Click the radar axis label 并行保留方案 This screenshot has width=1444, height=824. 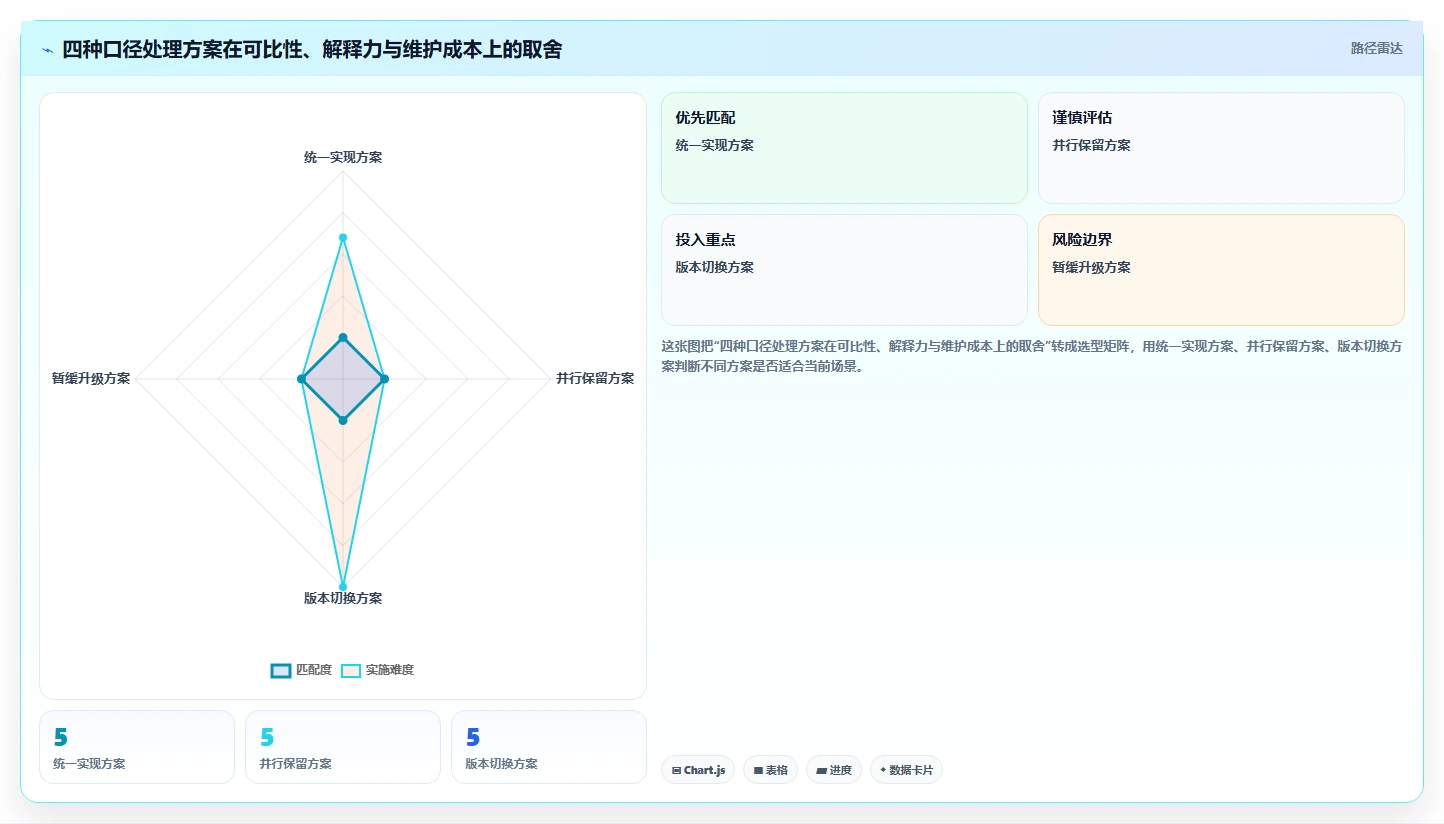(595, 378)
